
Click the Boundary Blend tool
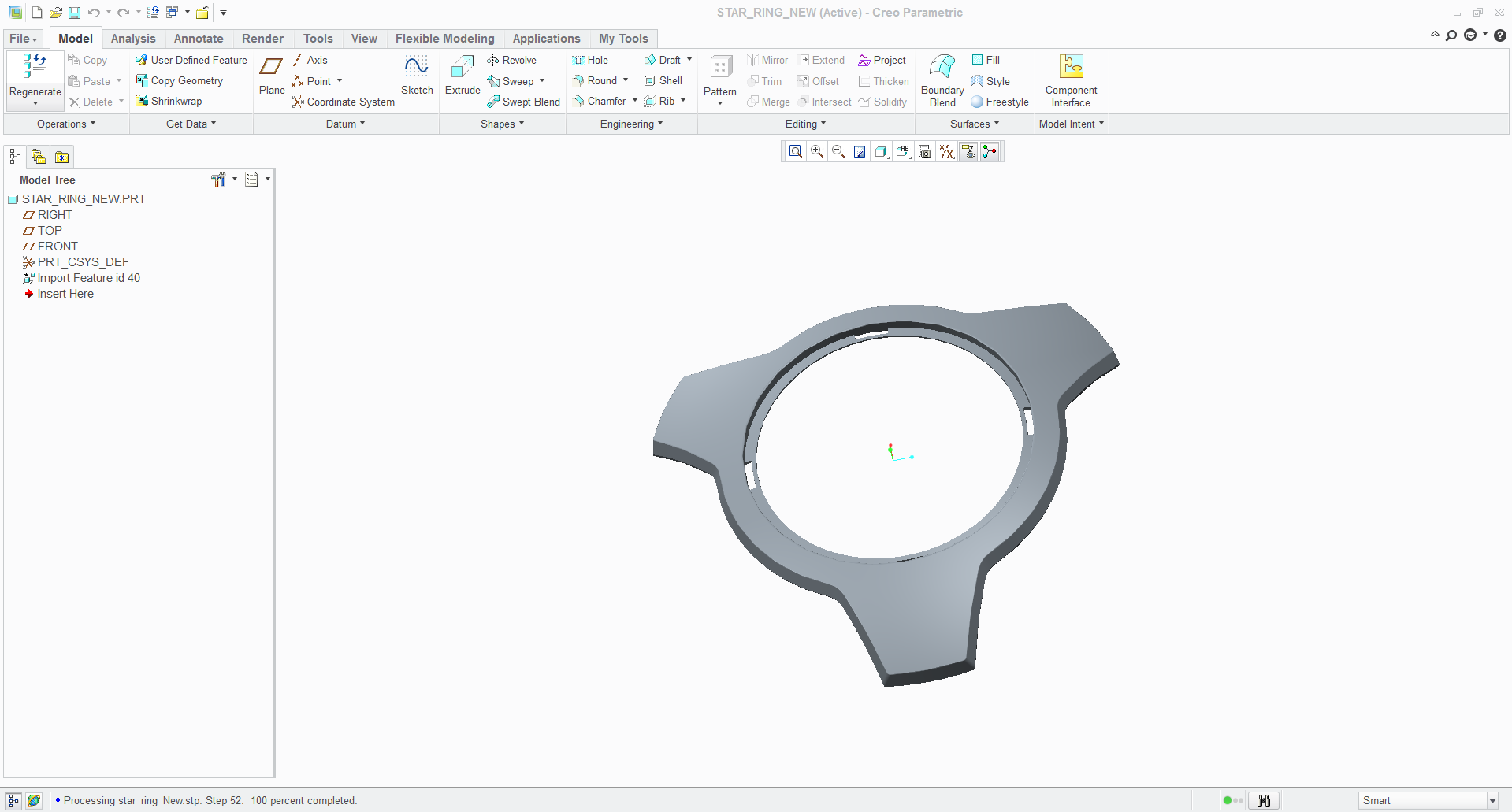tap(942, 81)
